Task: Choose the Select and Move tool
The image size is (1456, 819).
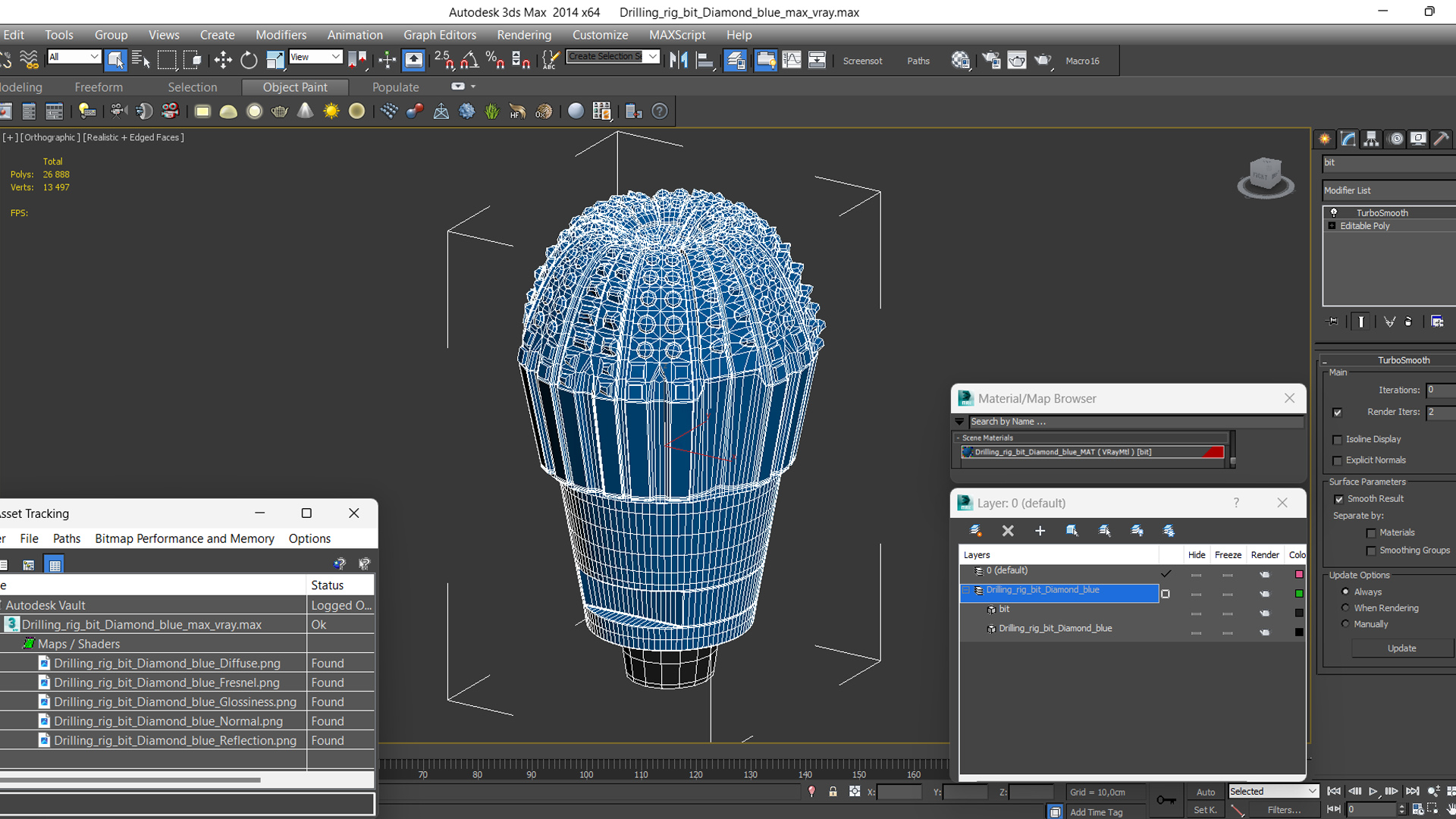Action: tap(223, 60)
